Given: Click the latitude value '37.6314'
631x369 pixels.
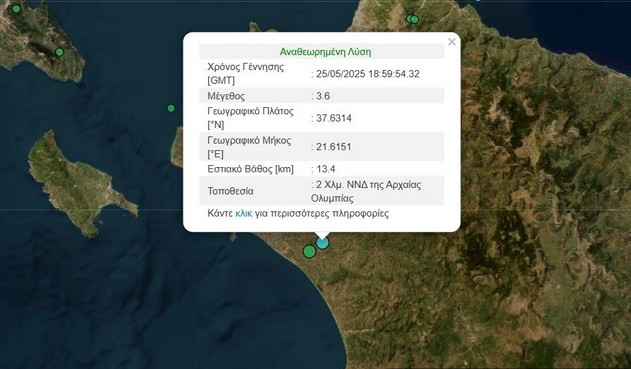Looking at the screenshot, I should click(x=334, y=118).
